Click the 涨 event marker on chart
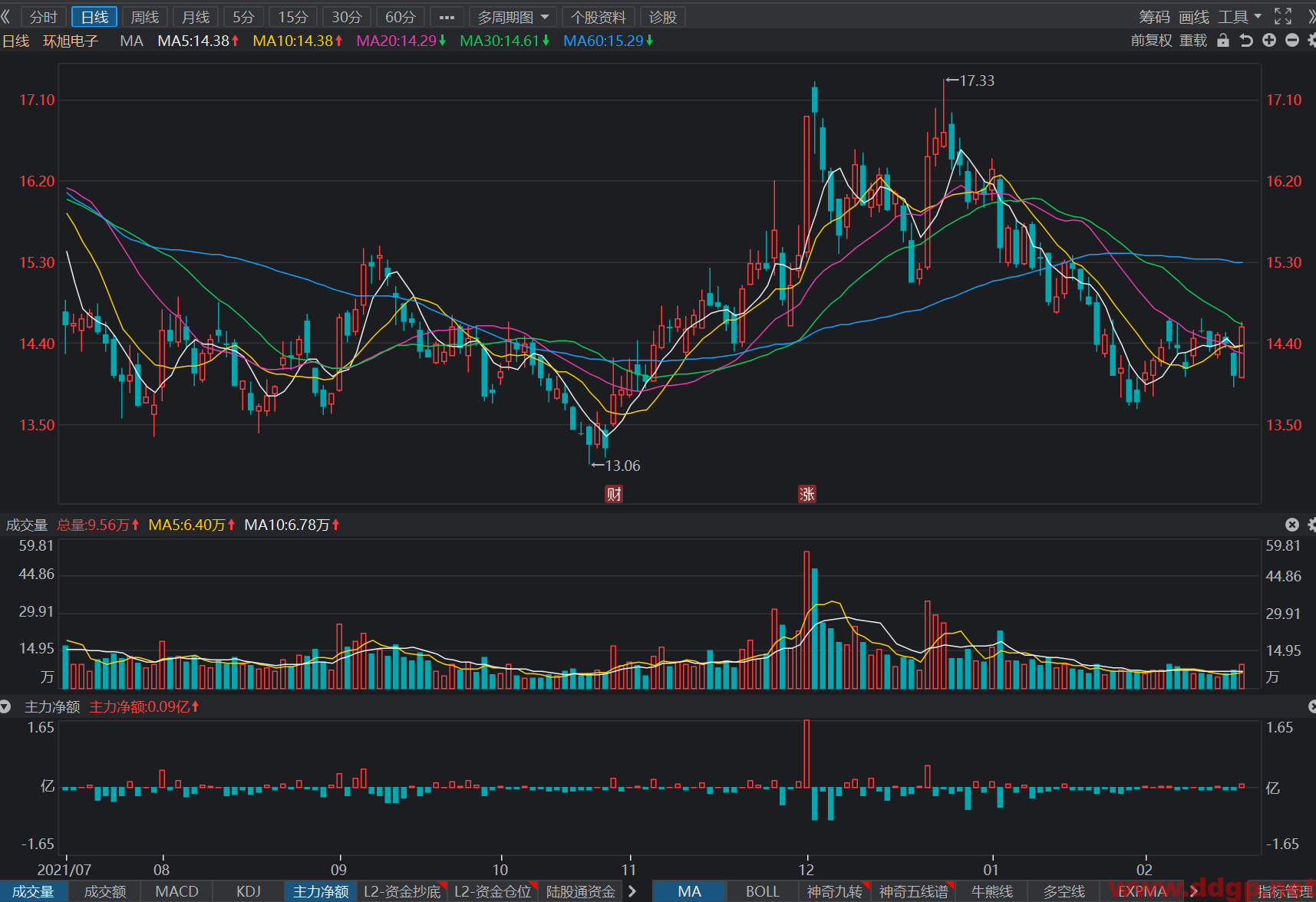 [x=806, y=494]
